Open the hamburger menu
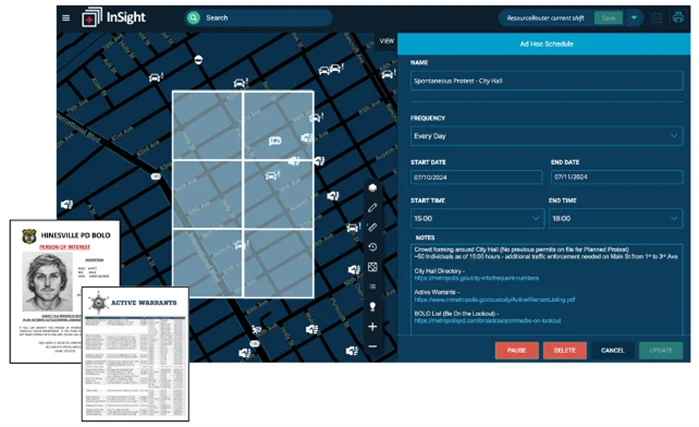This screenshot has height=427, width=699. 66,18
